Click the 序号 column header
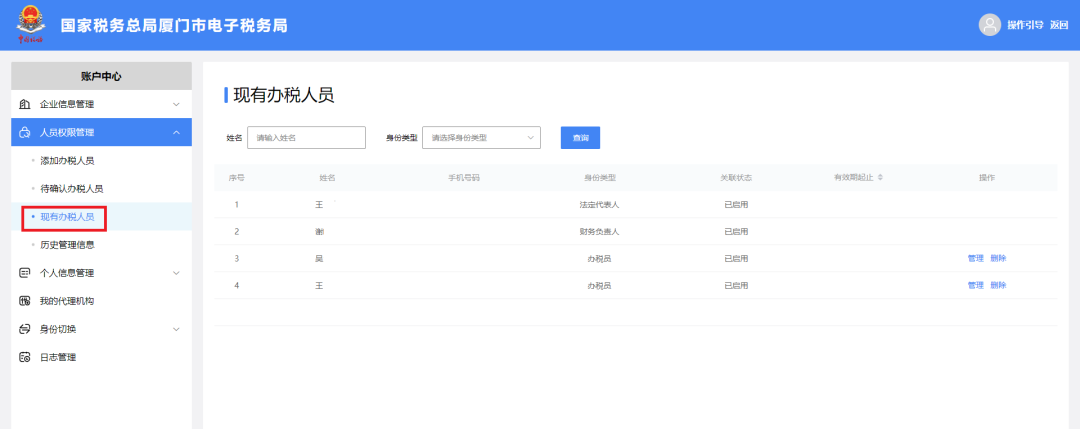The width and height of the screenshot is (1080, 429). tap(237, 178)
